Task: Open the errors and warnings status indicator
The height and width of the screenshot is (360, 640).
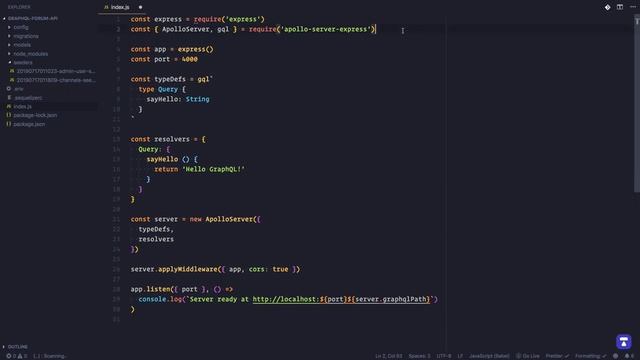Action: point(17,356)
